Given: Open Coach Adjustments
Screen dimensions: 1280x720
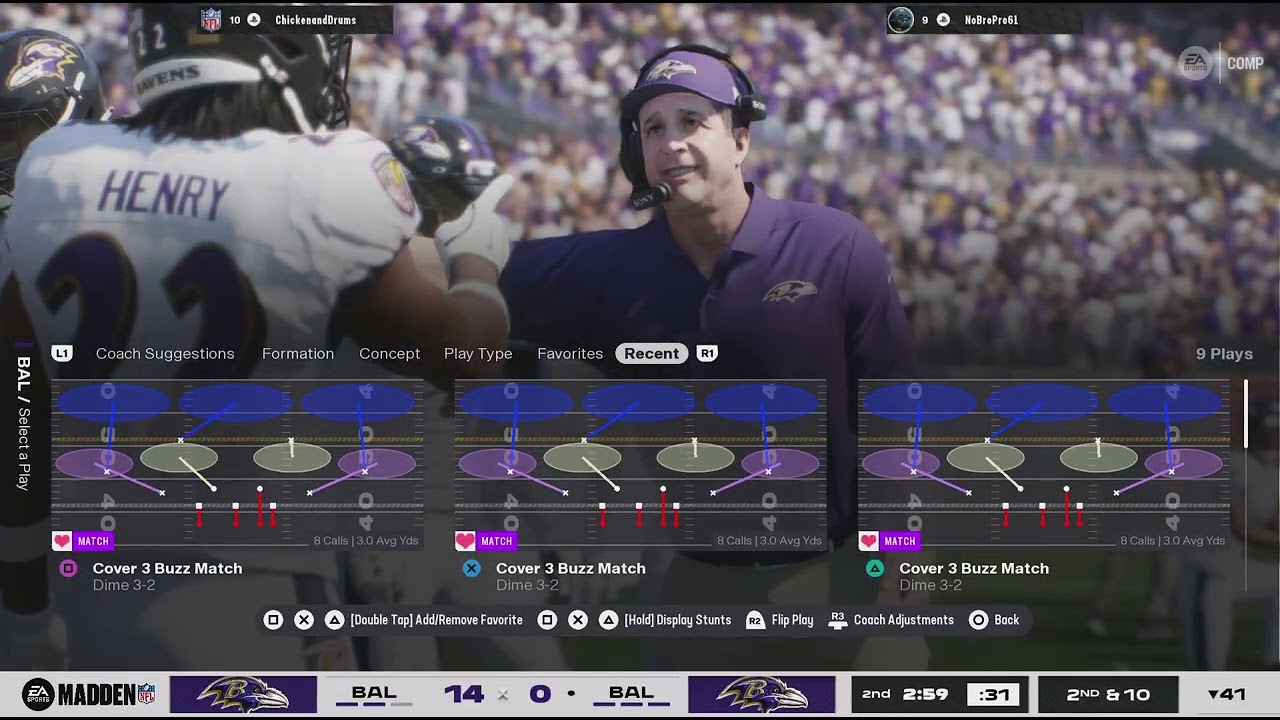Looking at the screenshot, I should [x=904, y=620].
